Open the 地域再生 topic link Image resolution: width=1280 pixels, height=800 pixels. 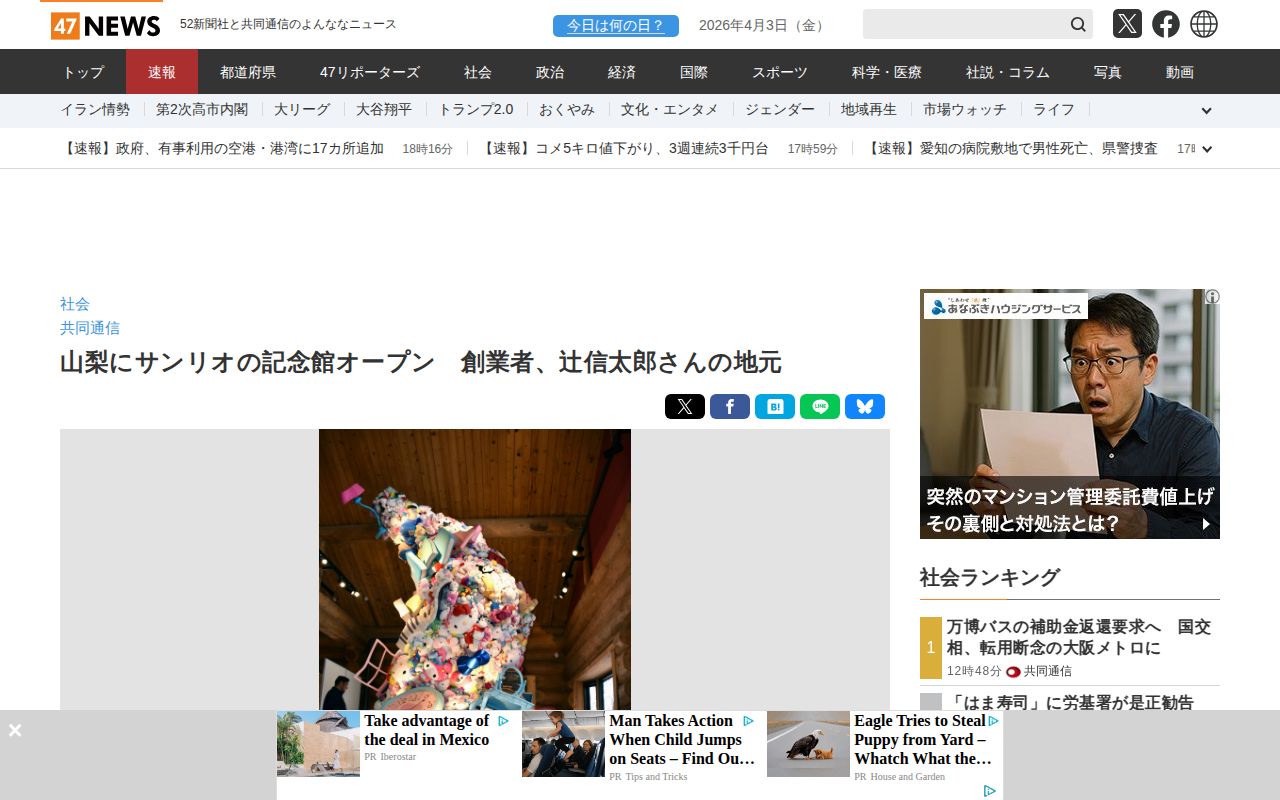click(x=869, y=110)
